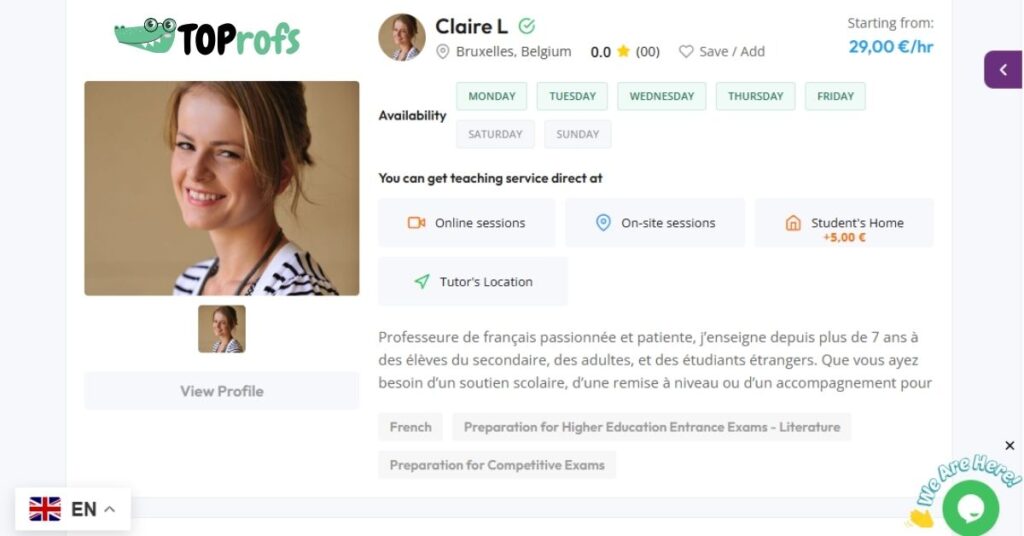1024x536 pixels.
Task: Select the small tutor photo thumbnail
Action: click(221, 329)
